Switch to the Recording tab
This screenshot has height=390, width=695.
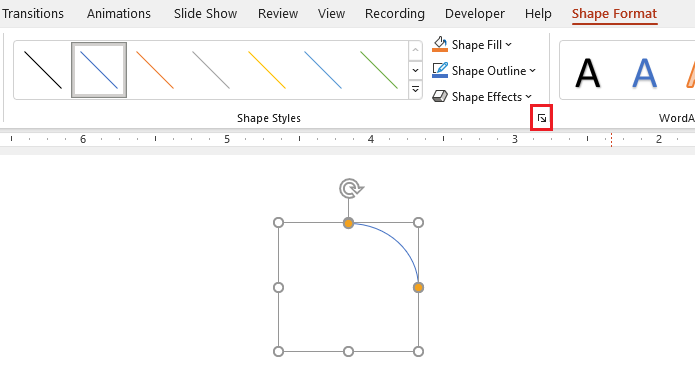coord(394,14)
